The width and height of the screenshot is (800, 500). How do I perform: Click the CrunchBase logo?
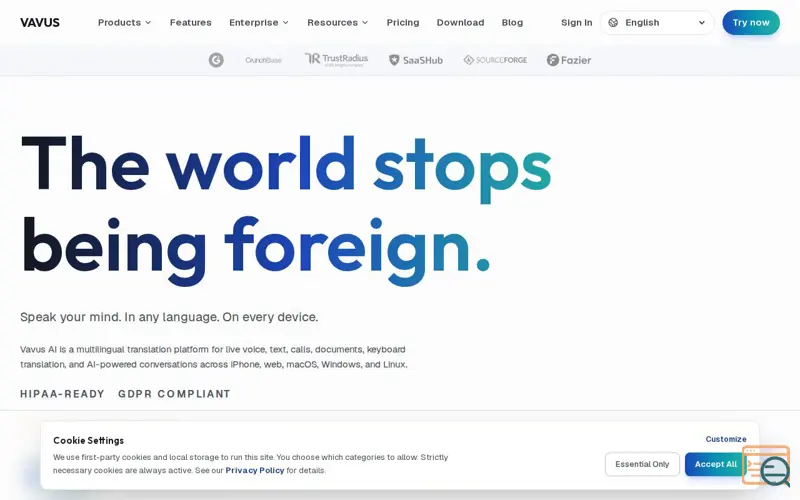point(263,60)
